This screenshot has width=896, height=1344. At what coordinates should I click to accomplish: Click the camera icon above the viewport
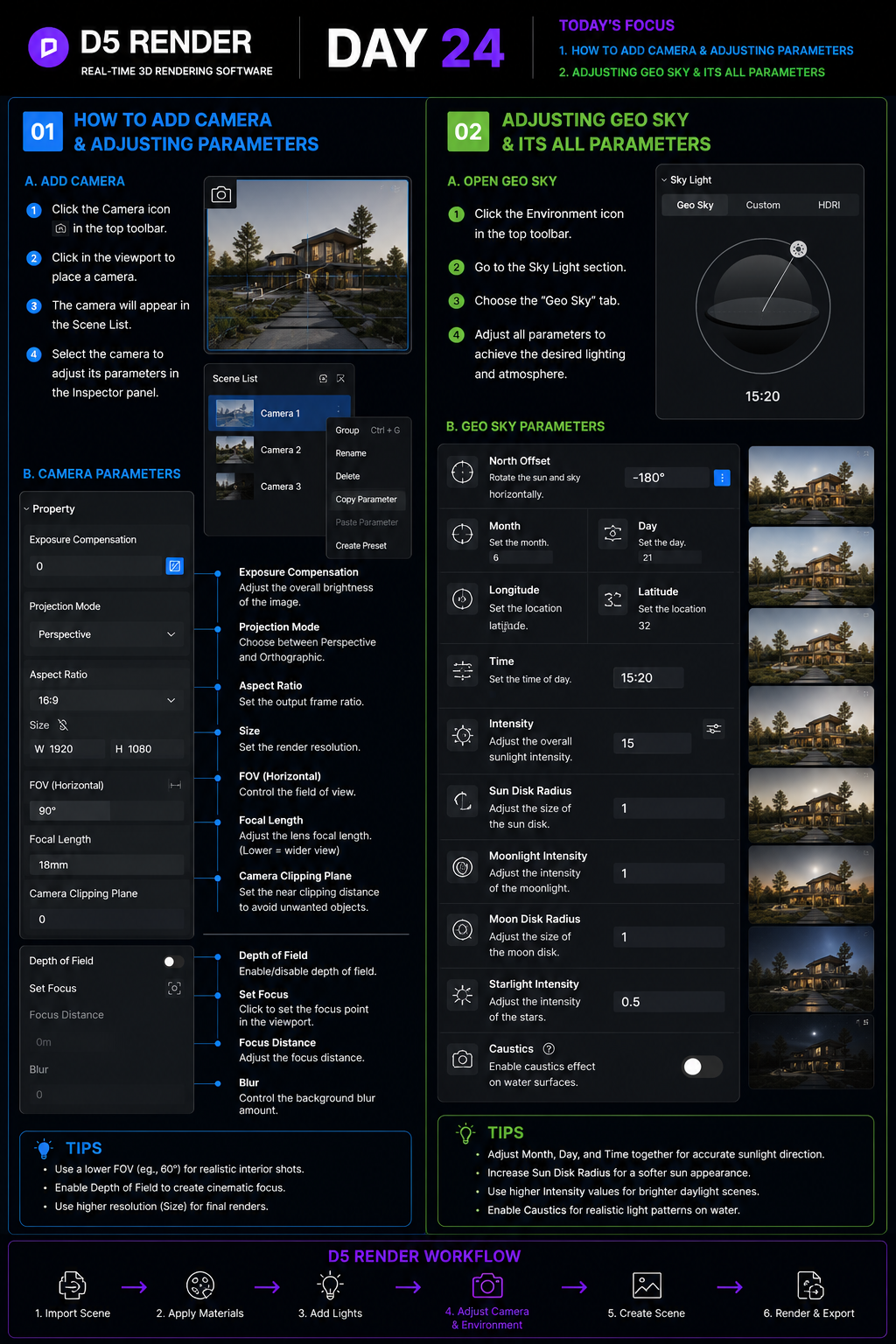[x=221, y=194]
